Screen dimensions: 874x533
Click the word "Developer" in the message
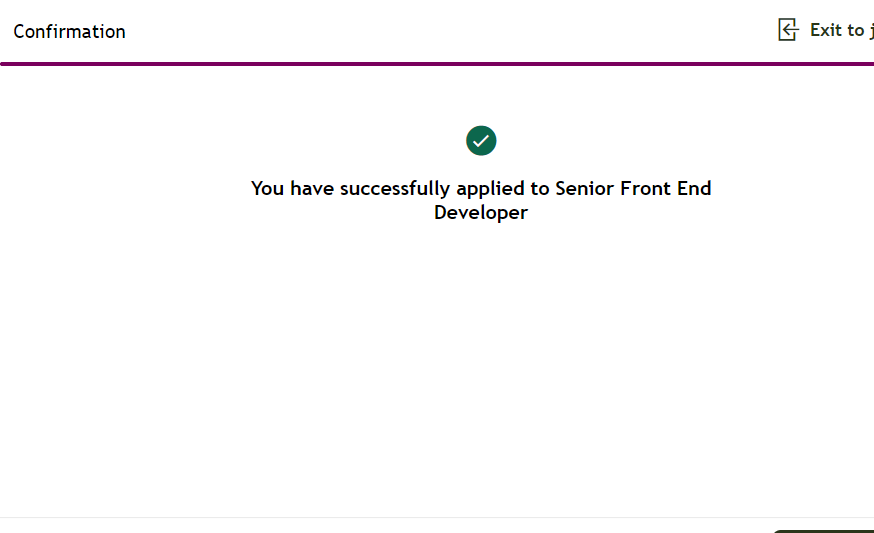[x=481, y=213]
